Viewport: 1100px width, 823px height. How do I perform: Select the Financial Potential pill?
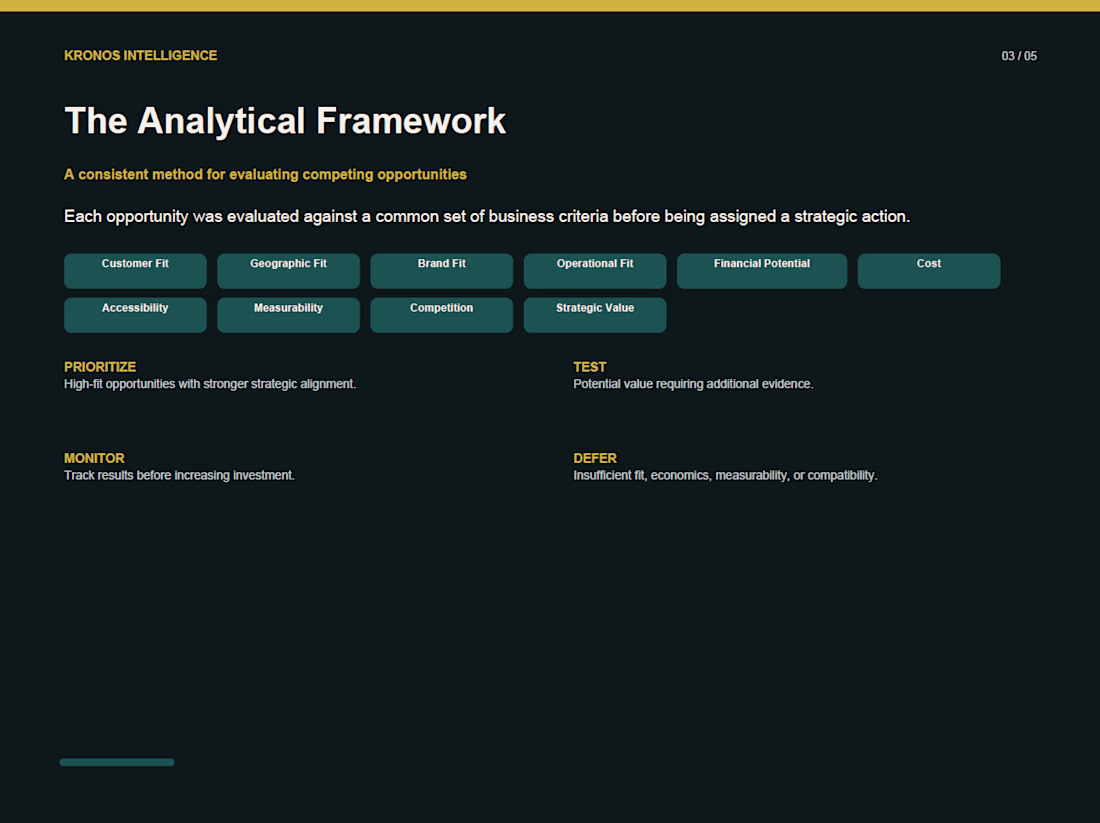click(762, 271)
